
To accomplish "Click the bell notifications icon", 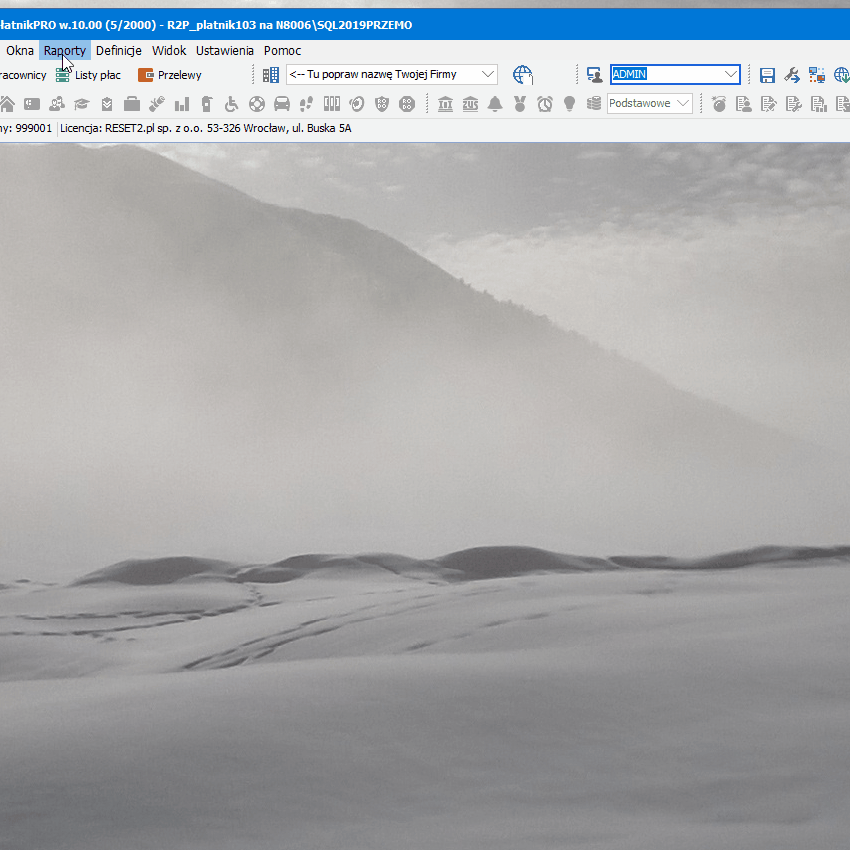I will 495,104.
